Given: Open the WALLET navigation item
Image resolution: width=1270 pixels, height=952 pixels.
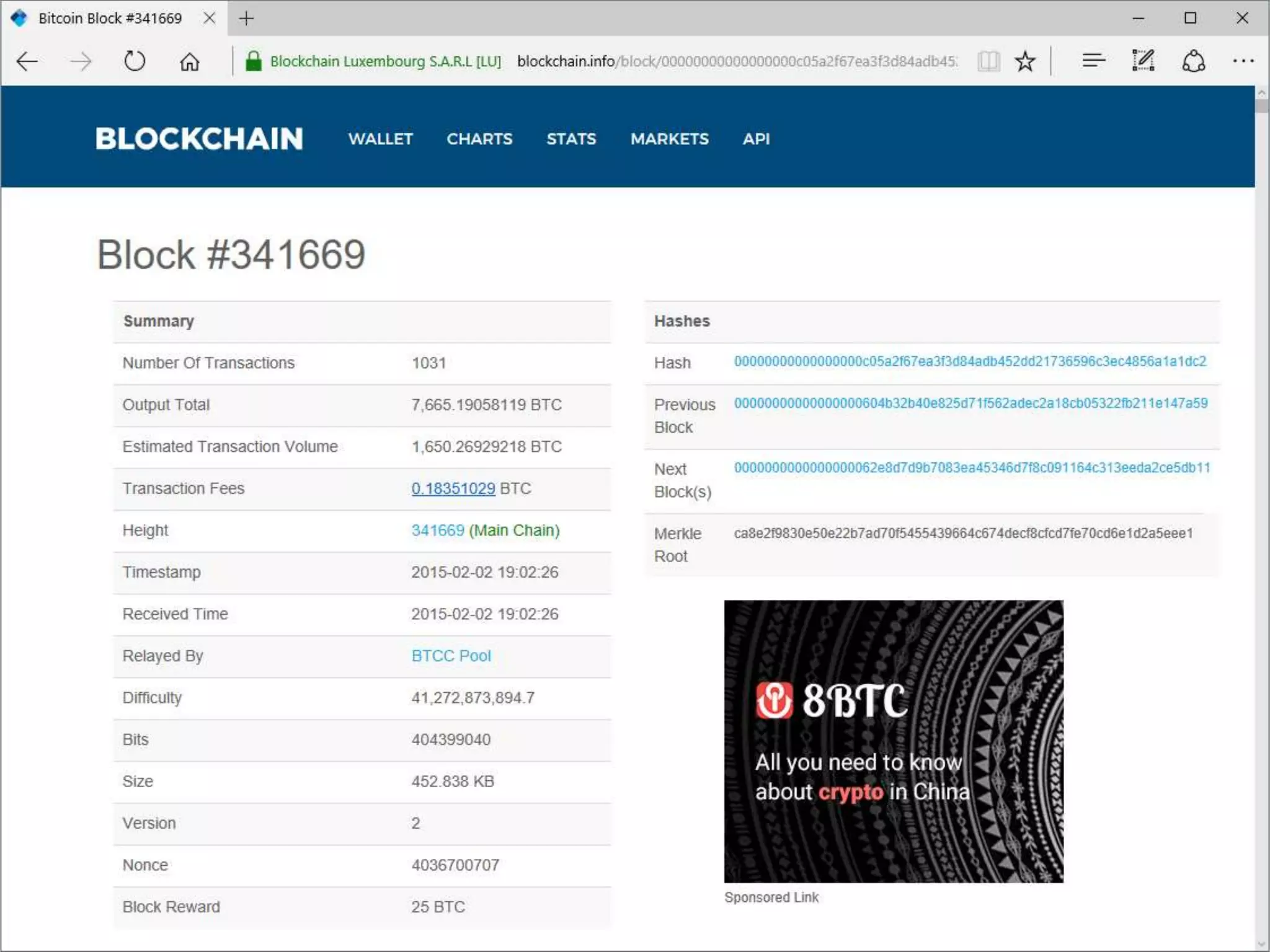Looking at the screenshot, I should coord(380,139).
